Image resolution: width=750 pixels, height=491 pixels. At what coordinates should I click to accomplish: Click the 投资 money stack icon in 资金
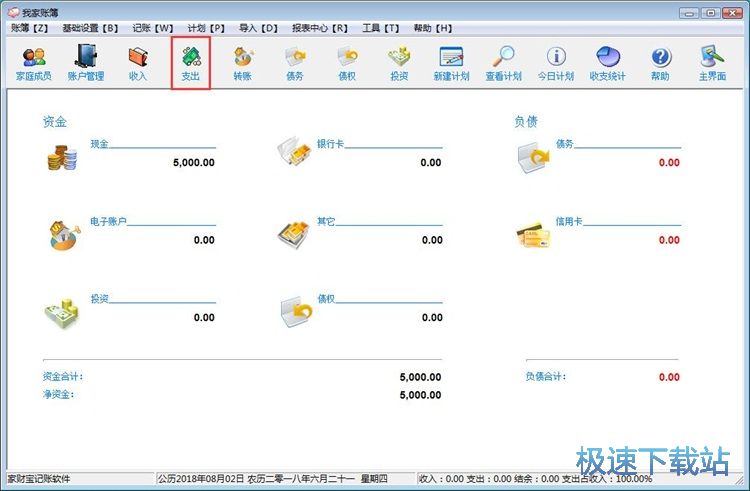click(62, 314)
